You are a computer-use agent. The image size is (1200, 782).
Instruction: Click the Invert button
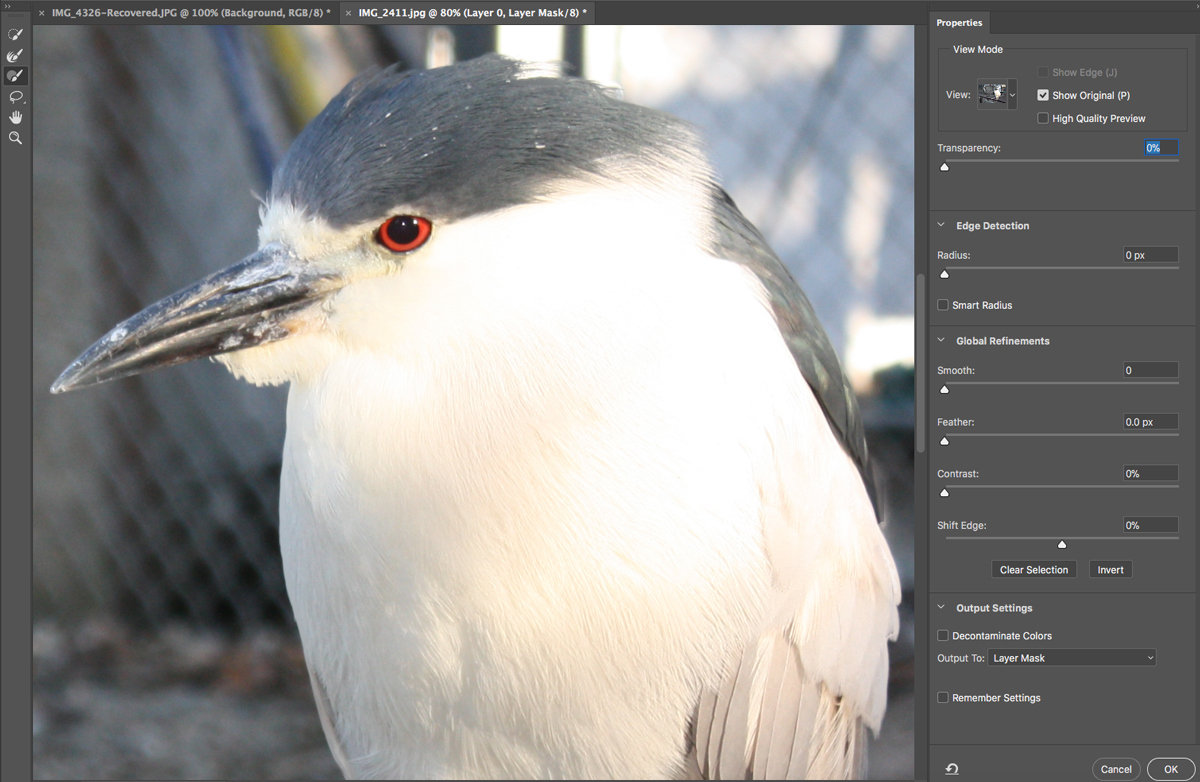point(1110,570)
